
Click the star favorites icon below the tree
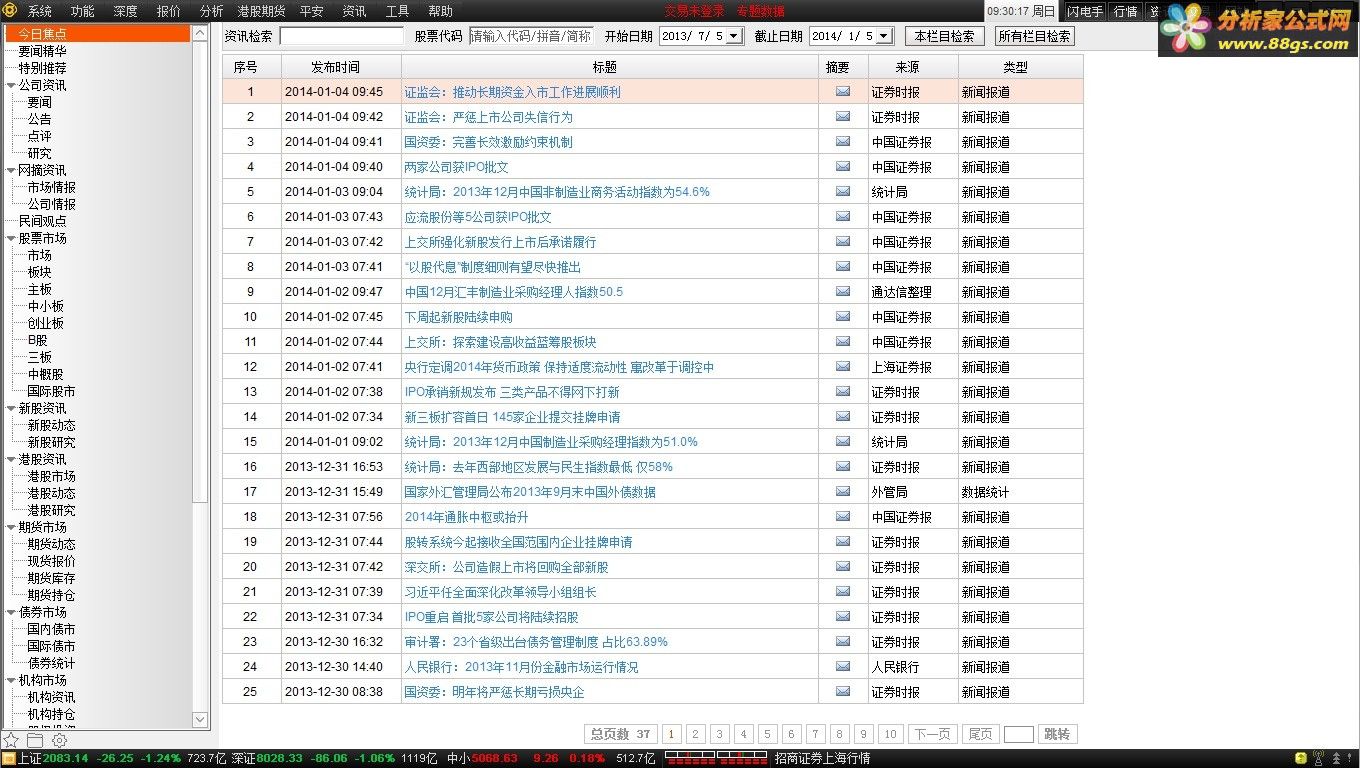(11, 740)
